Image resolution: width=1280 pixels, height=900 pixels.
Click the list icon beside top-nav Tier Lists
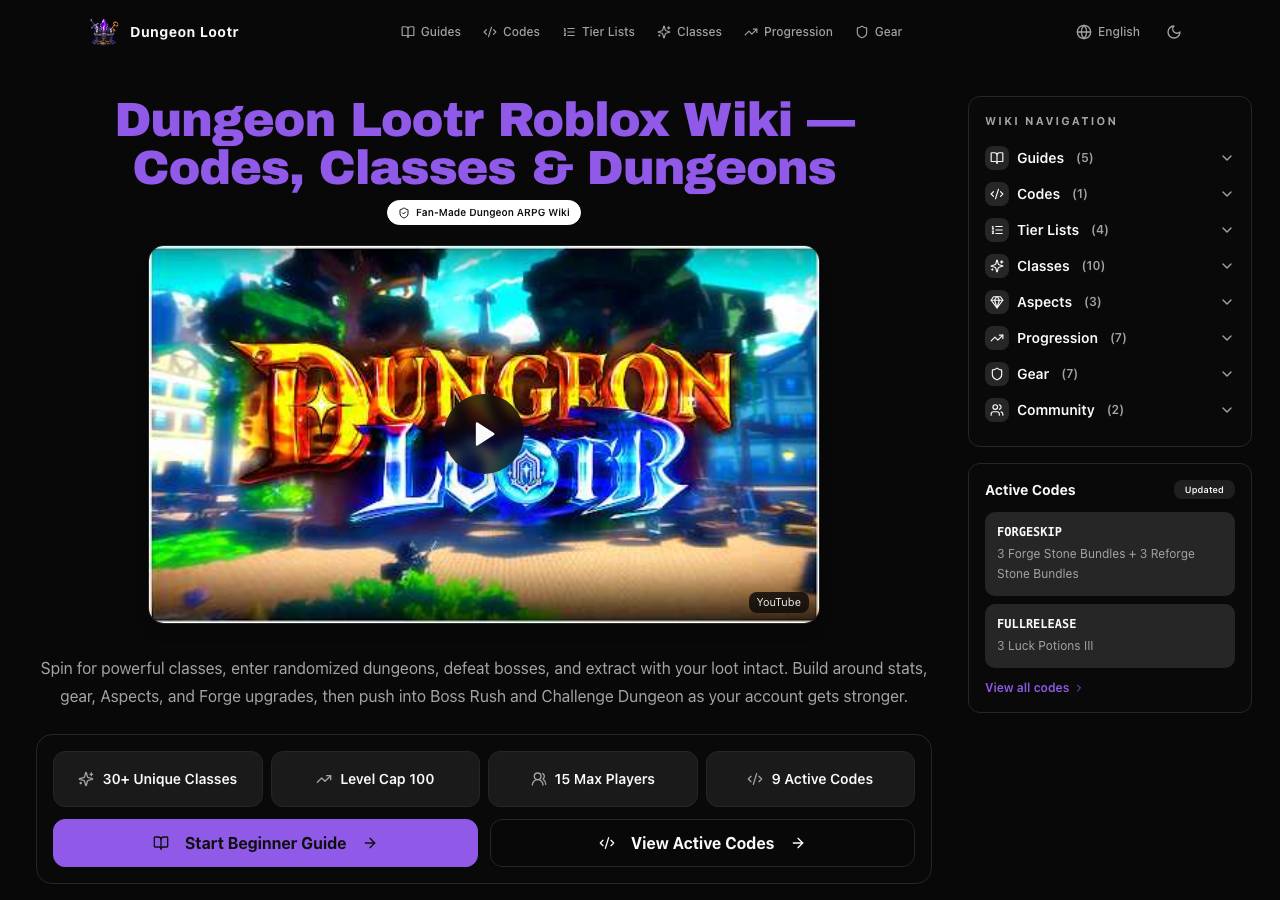(x=569, y=32)
